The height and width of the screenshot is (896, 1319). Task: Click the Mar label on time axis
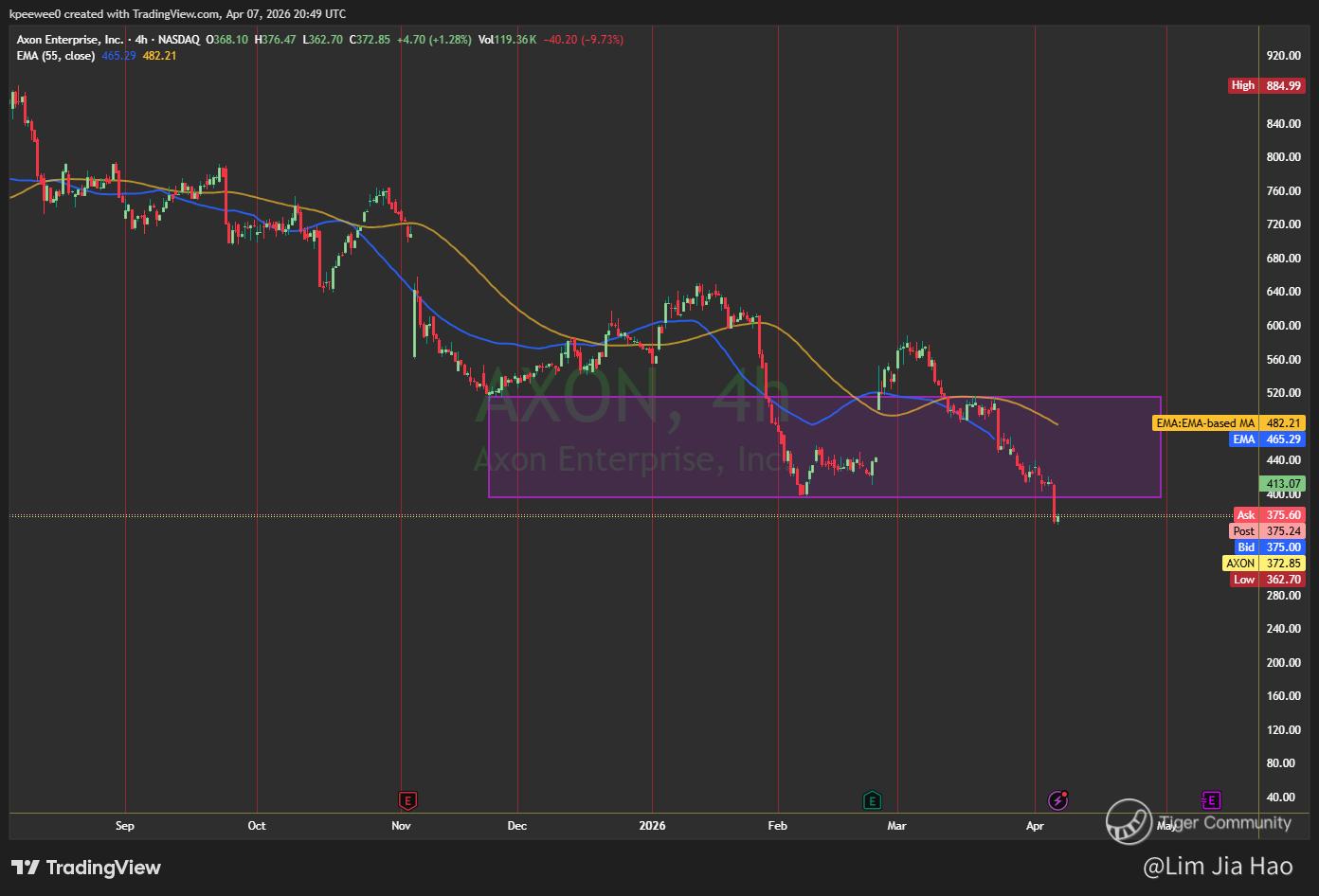tap(896, 826)
